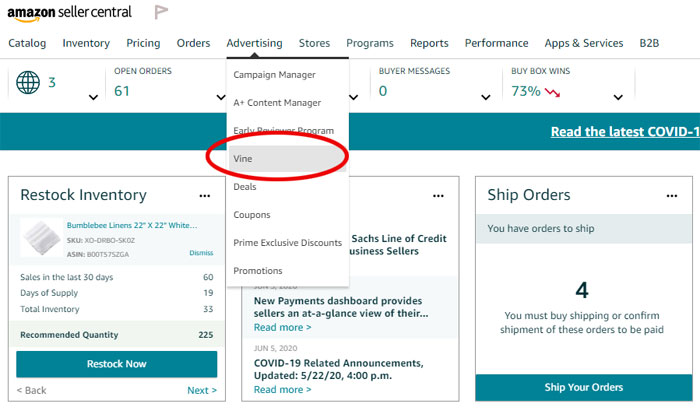Expand the Buyer Messages dropdown chevron
Image resolution: width=700 pixels, height=414 pixels.
click(486, 97)
